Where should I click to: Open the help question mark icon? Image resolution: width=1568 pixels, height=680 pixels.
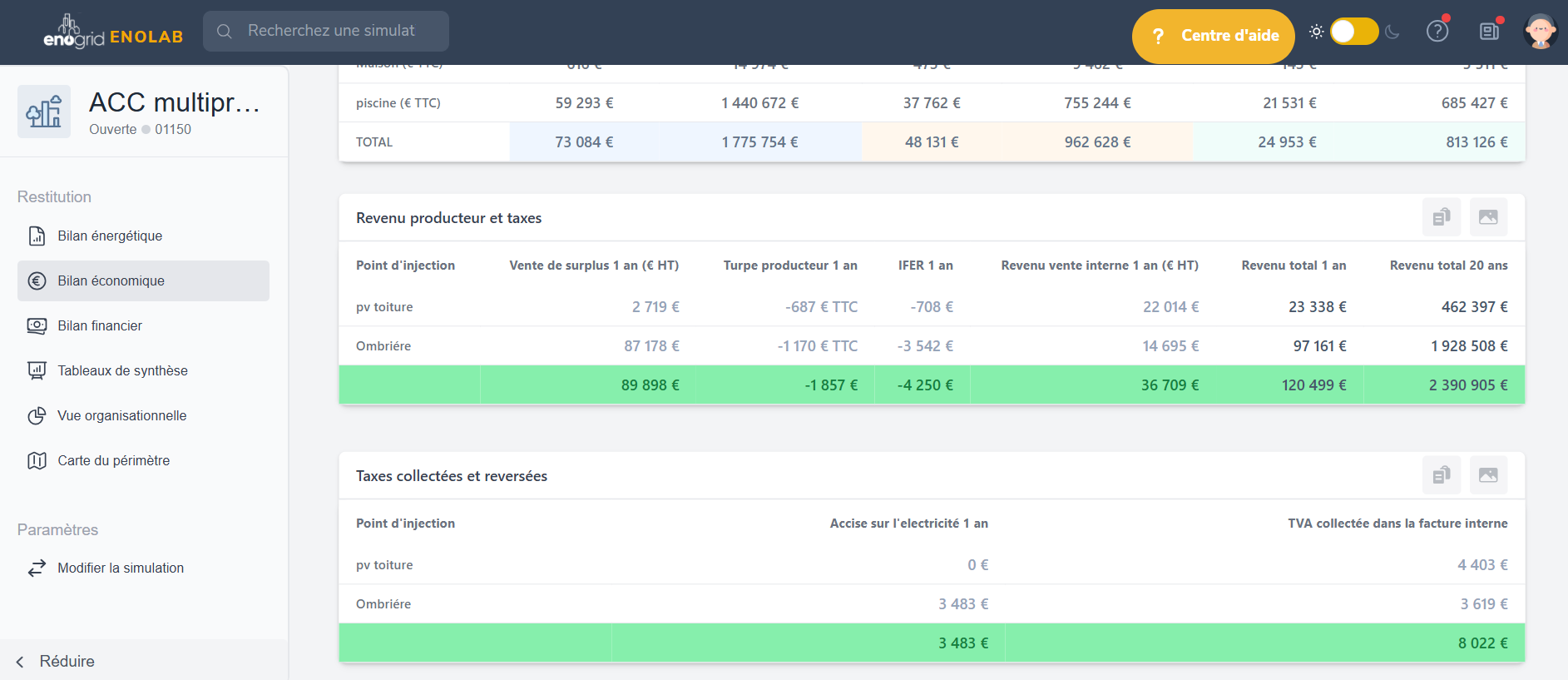point(1437,32)
